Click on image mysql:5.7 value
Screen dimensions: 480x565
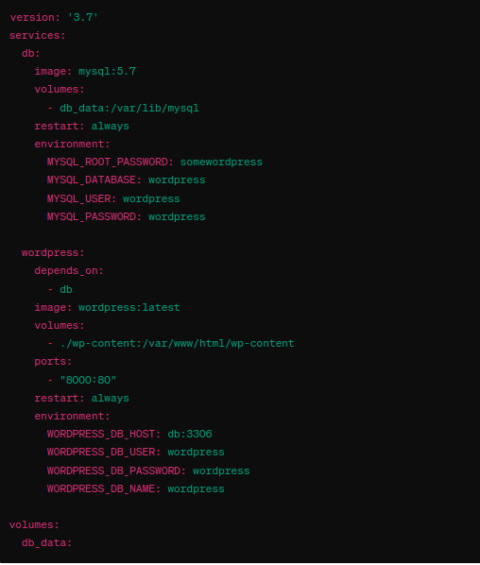(107, 71)
